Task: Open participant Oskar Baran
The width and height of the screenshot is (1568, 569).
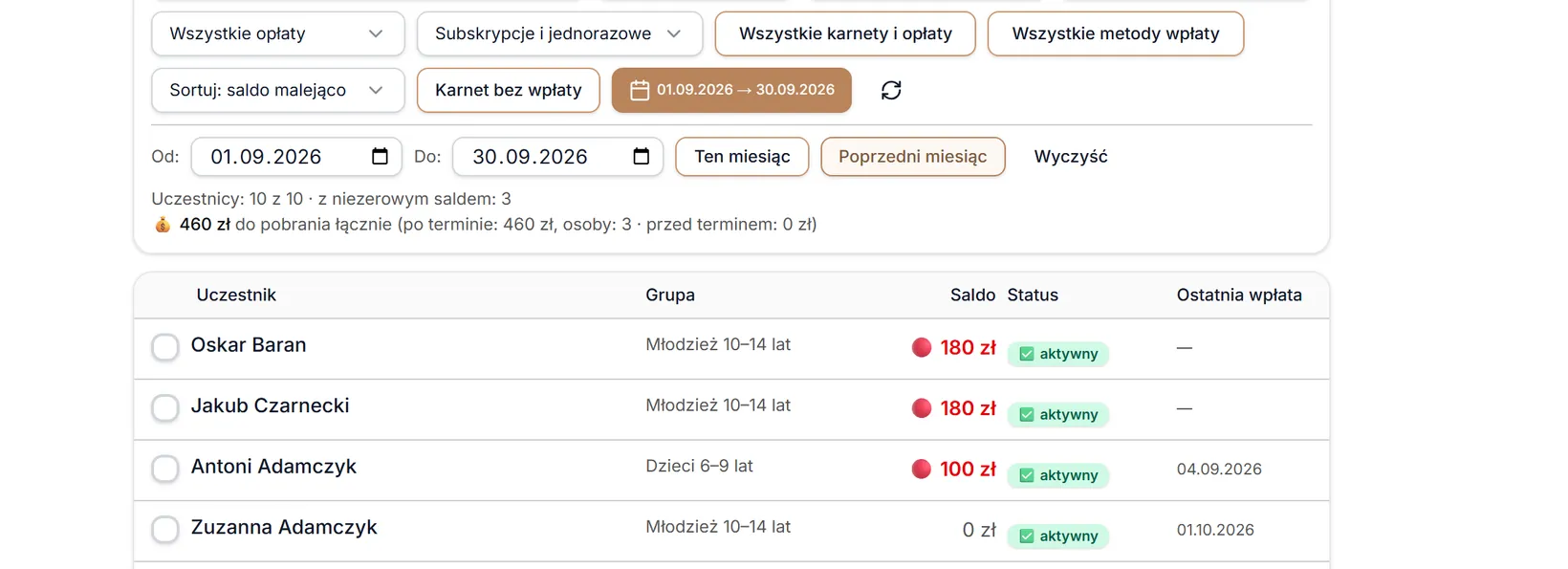Action: click(249, 345)
